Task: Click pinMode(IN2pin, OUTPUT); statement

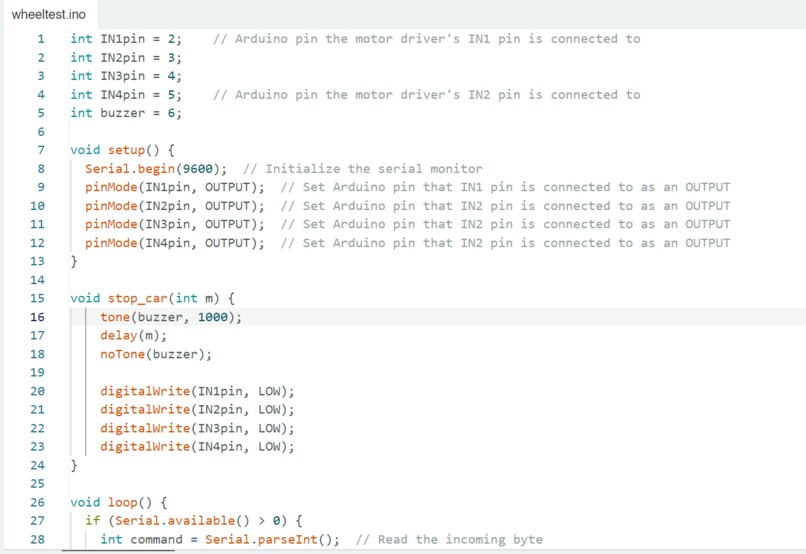Action: [175, 206]
